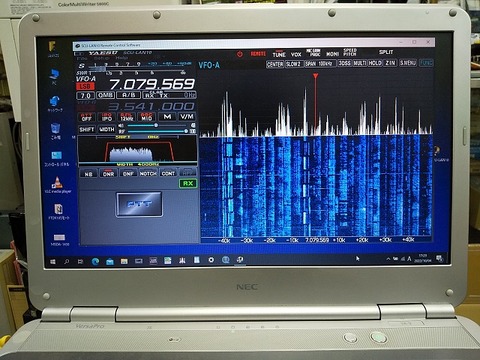Open the SPAN 100kHz selector
The width and height of the screenshot is (480, 360).
320,63
